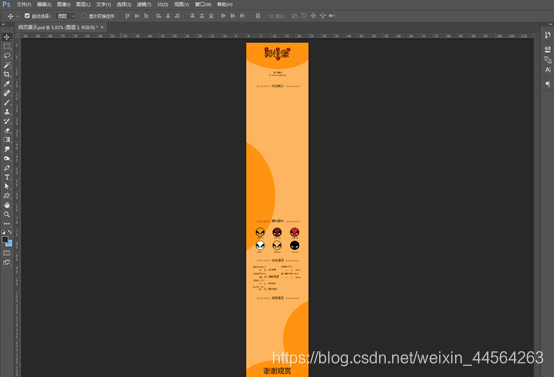Align vertical centers in options bar
Viewport: 554px width, 377px height.
pyautogui.click(x=137, y=16)
